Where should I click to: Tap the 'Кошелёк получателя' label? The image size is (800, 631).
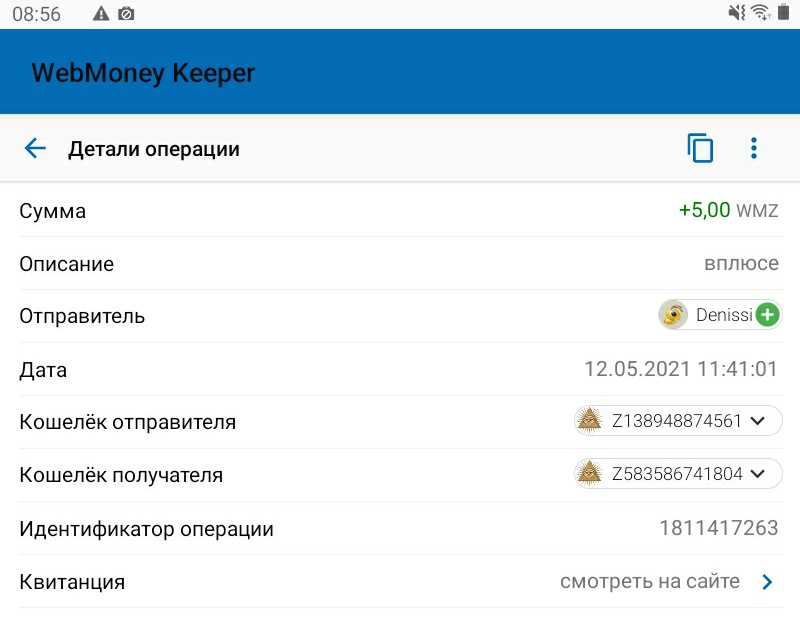121,475
